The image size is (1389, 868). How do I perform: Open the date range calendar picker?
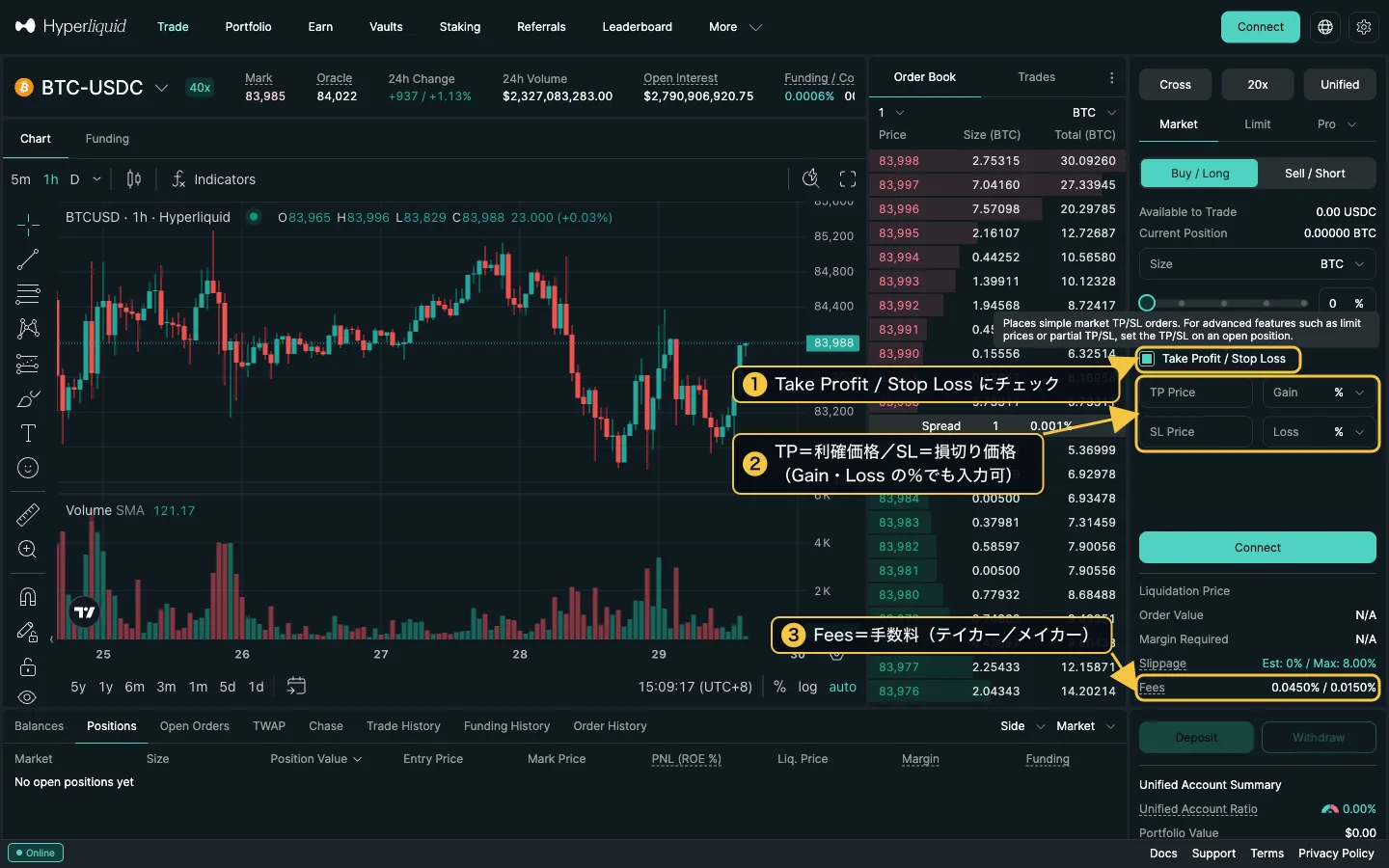click(296, 686)
